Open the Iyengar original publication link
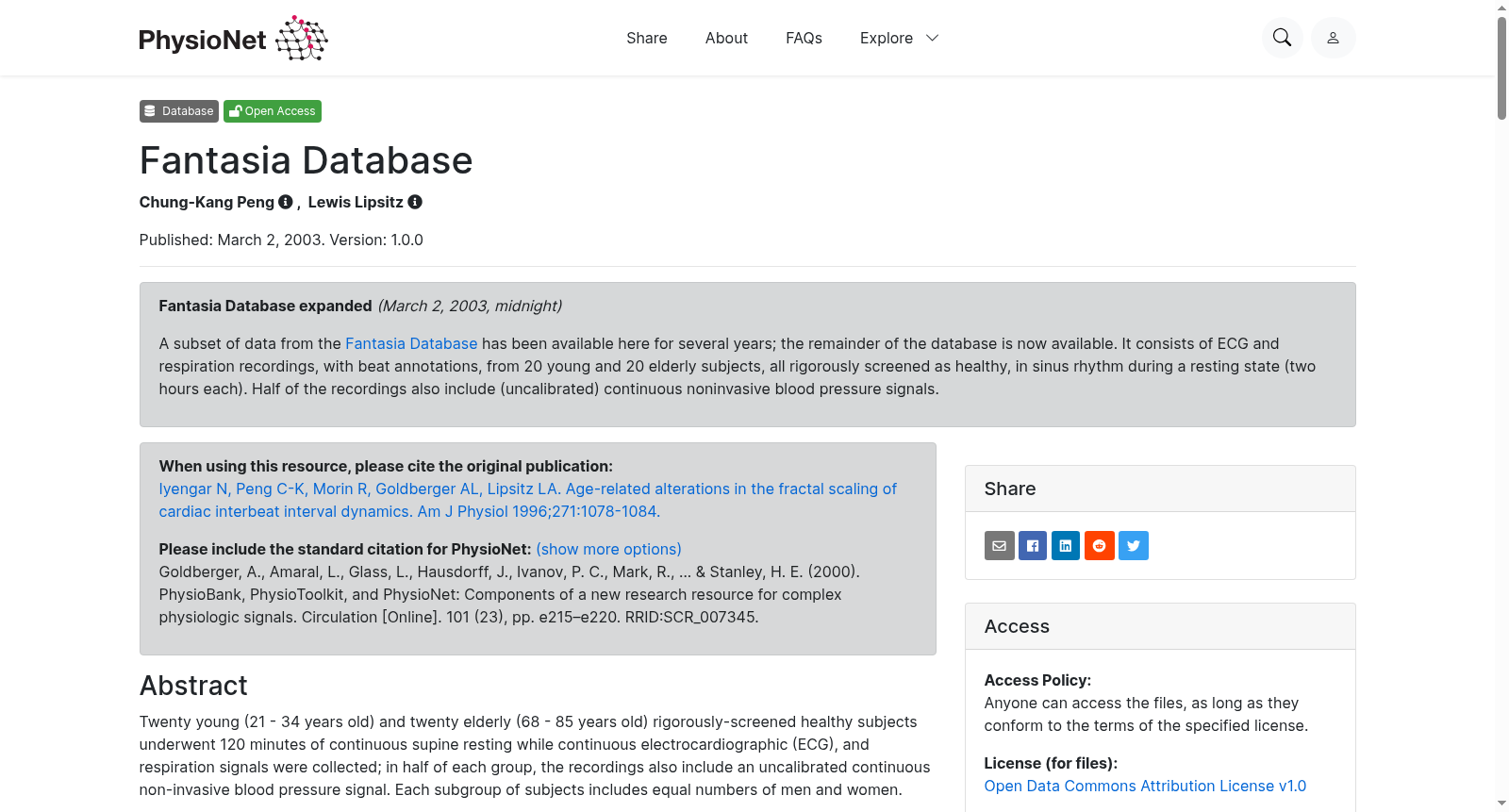The width and height of the screenshot is (1509, 812). pyautogui.click(x=528, y=500)
